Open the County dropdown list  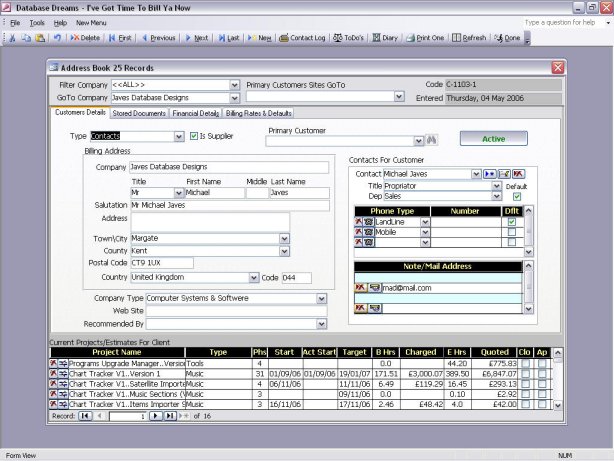coord(284,251)
